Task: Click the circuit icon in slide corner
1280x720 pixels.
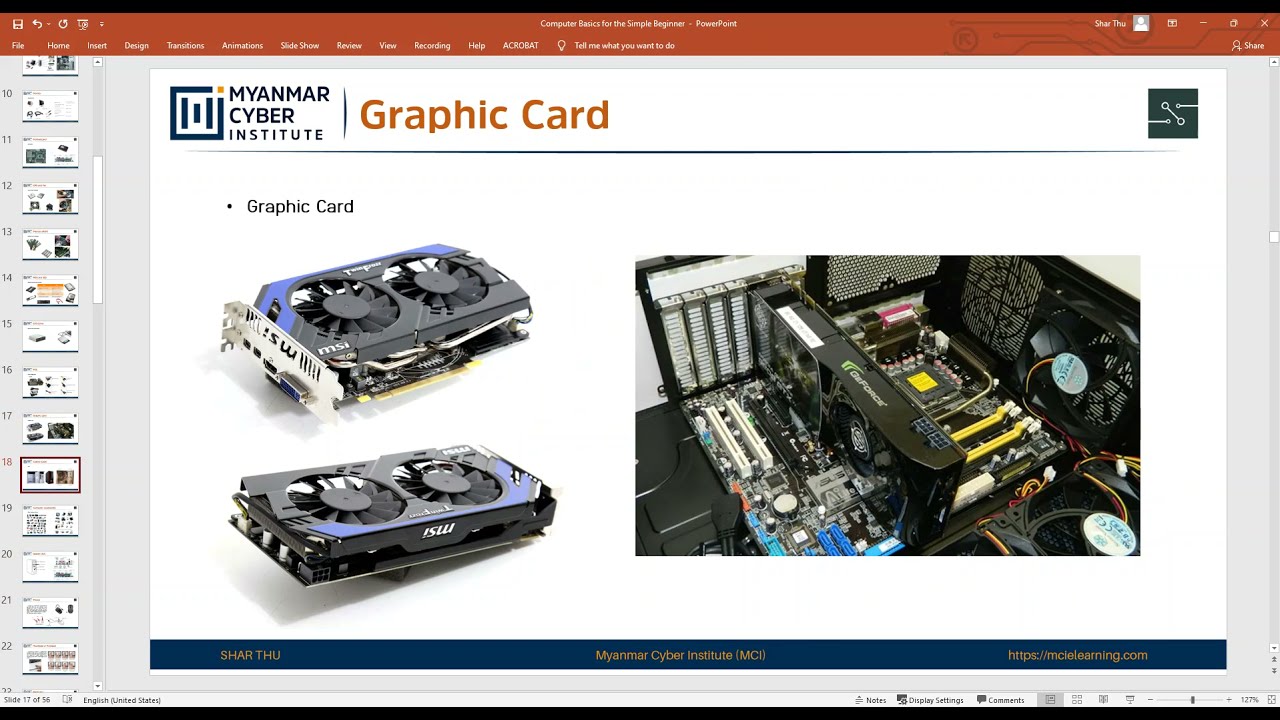Action: click(1173, 113)
